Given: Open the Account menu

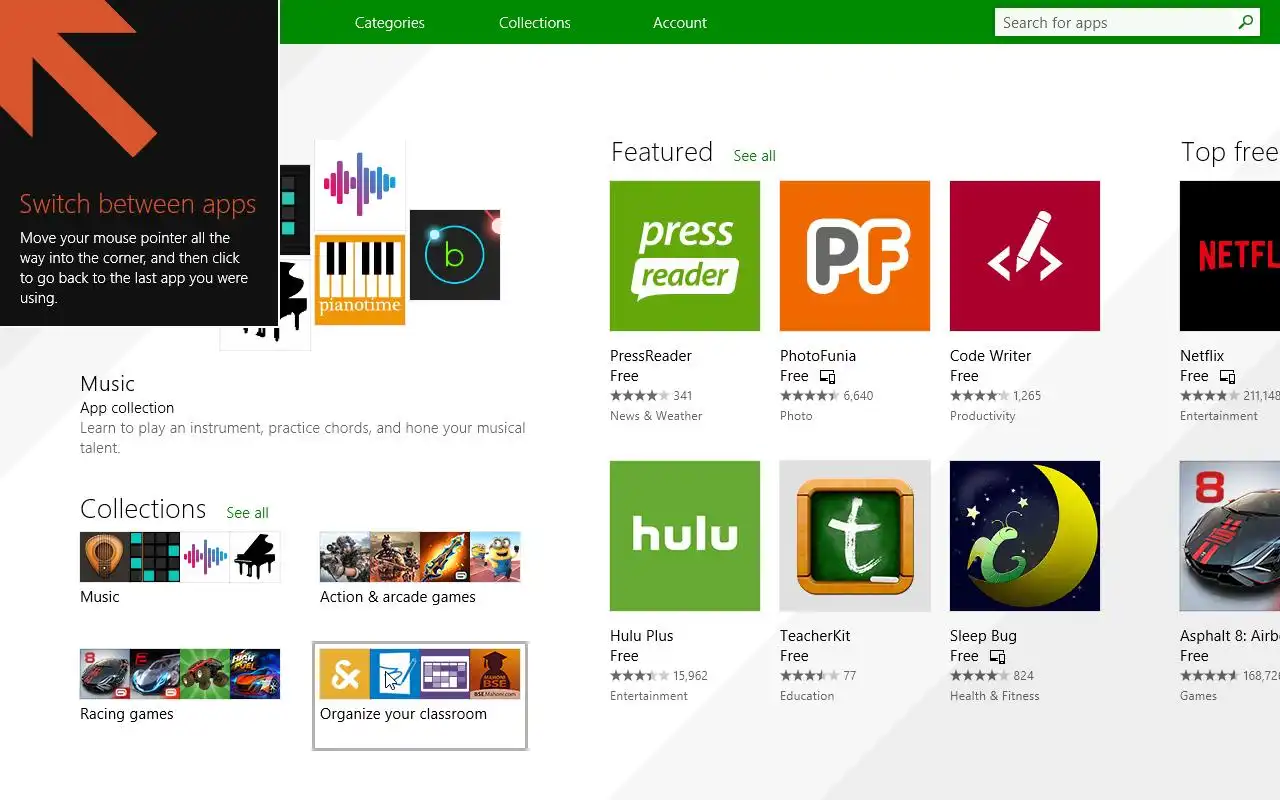Looking at the screenshot, I should (x=680, y=22).
